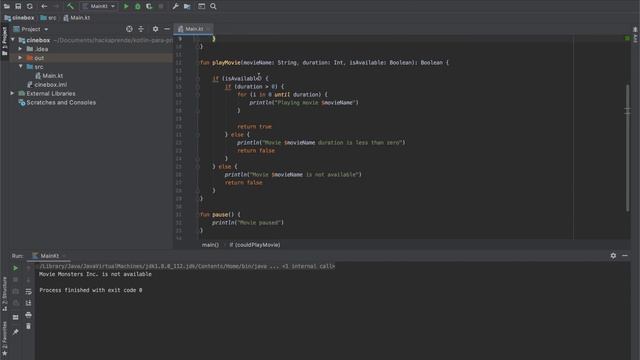Click cinebox breadcrumb in navigation bar
Screen dimensions: 640x360
click(19, 18)
